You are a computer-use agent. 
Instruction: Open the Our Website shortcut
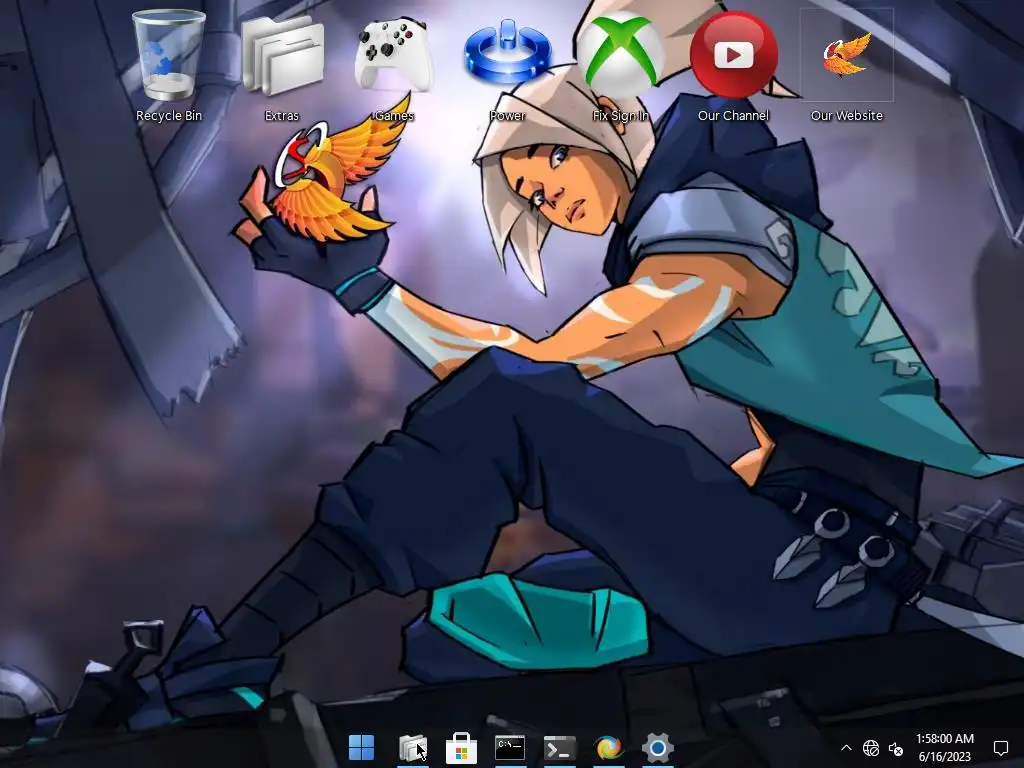(846, 55)
